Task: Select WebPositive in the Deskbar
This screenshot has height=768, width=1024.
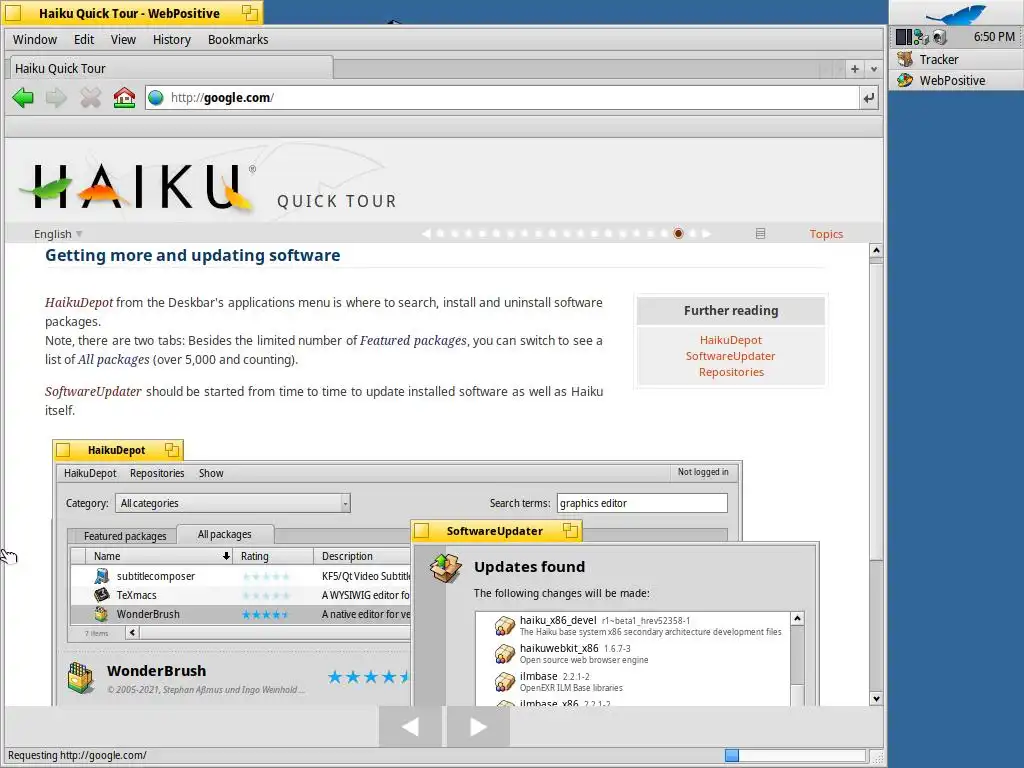Action: pos(955,80)
